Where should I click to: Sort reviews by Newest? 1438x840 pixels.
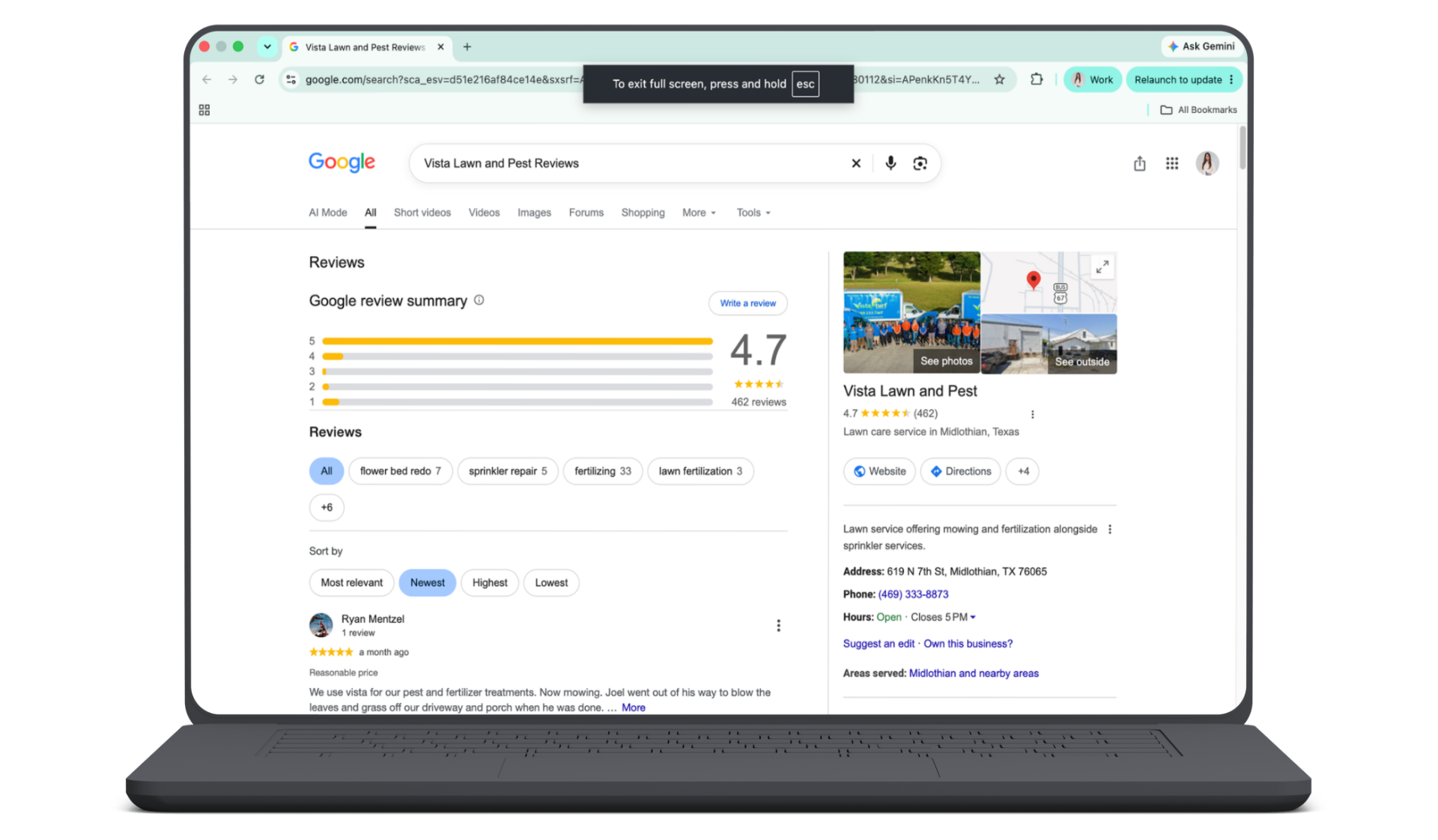coord(428,582)
